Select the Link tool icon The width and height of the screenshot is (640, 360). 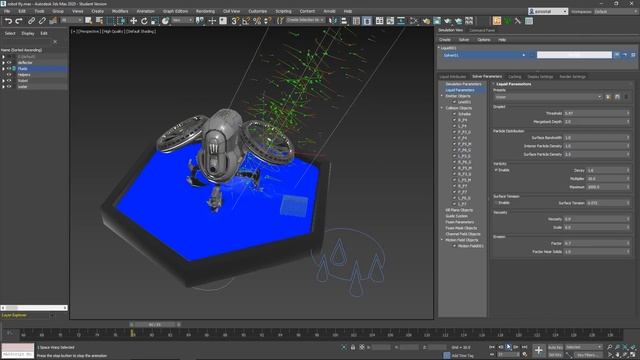click(31, 21)
